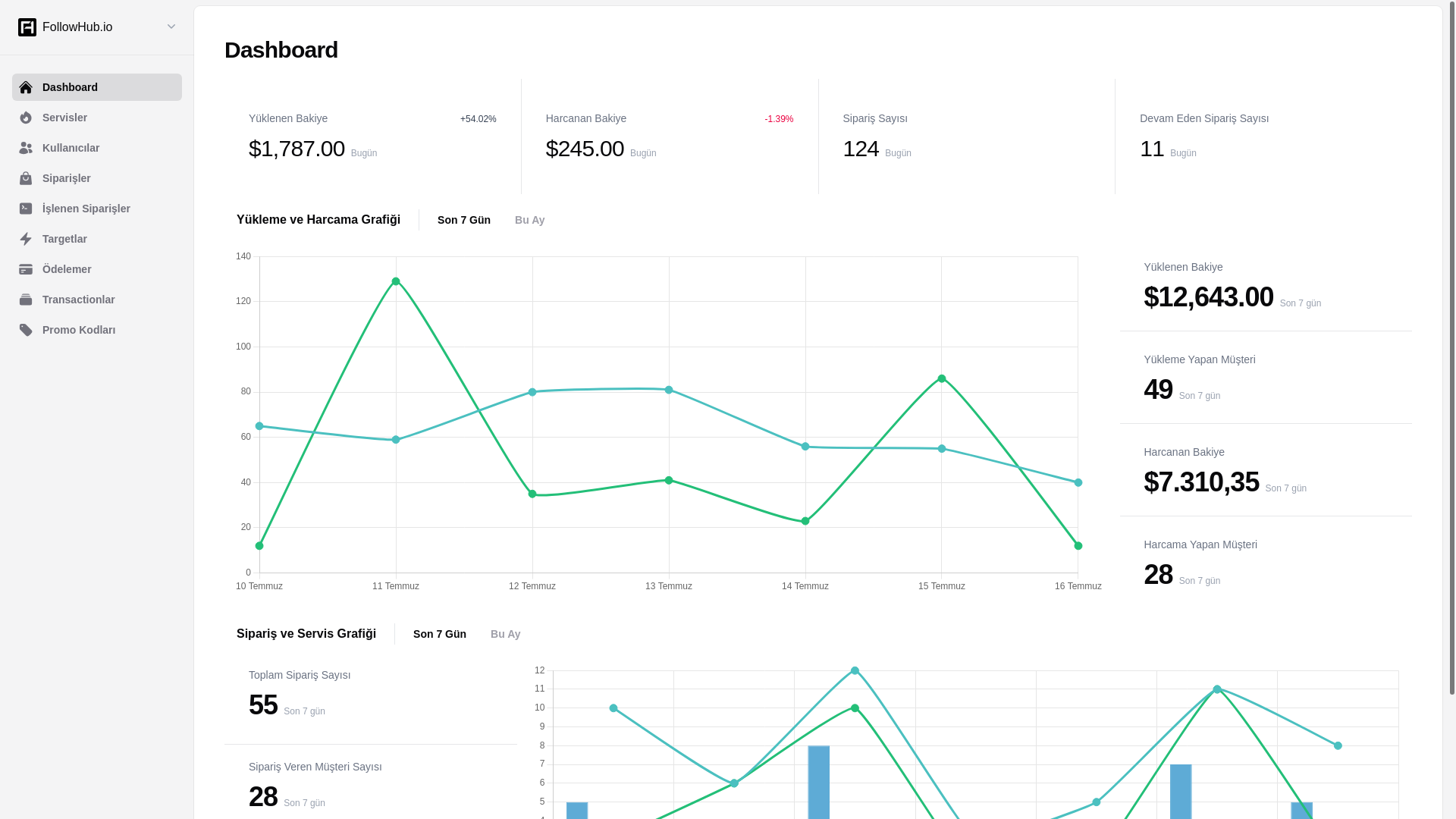Click the $1,787.00 Yüklenen Bakiye value

click(297, 149)
